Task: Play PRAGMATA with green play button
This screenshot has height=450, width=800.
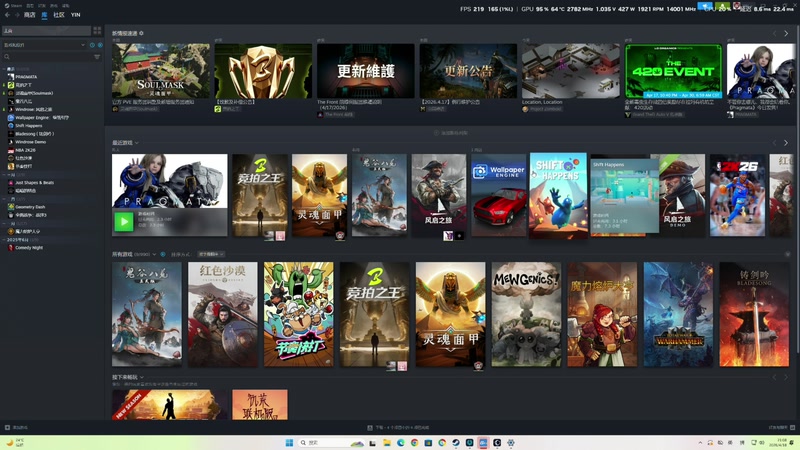Action: tap(123, 222)
